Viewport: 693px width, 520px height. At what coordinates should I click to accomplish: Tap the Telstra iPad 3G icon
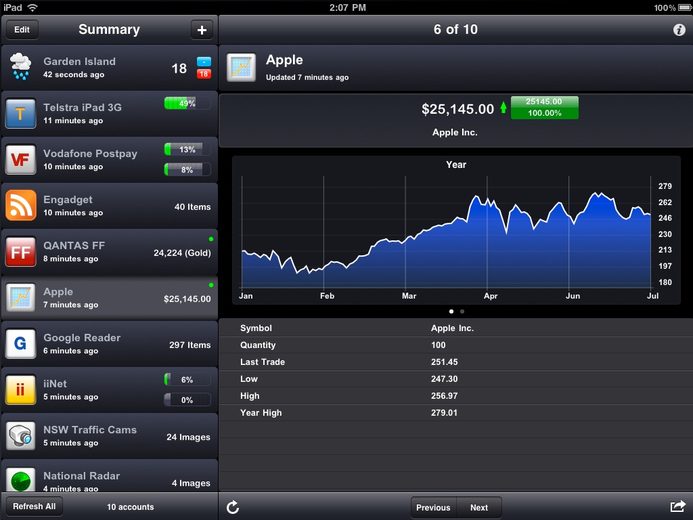[20, 114]
